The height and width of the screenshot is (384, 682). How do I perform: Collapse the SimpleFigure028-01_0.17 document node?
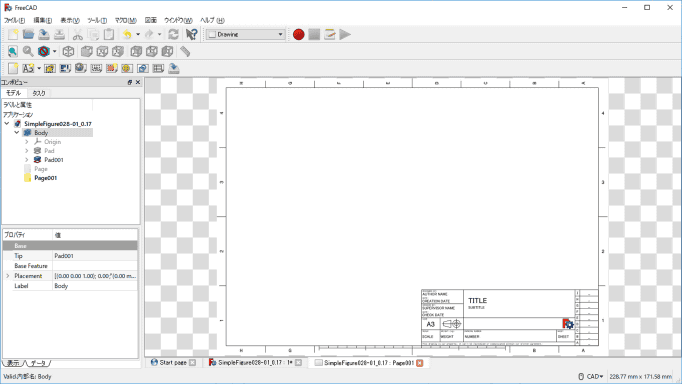point(7,124)
